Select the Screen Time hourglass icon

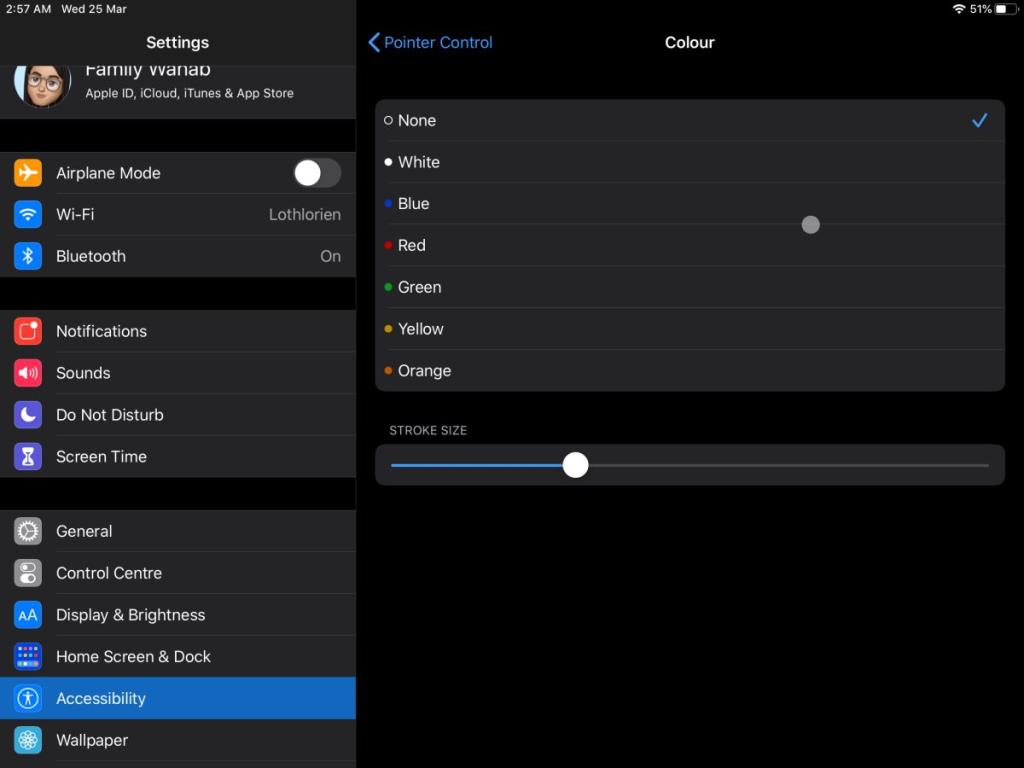click(x=27, y=456)
